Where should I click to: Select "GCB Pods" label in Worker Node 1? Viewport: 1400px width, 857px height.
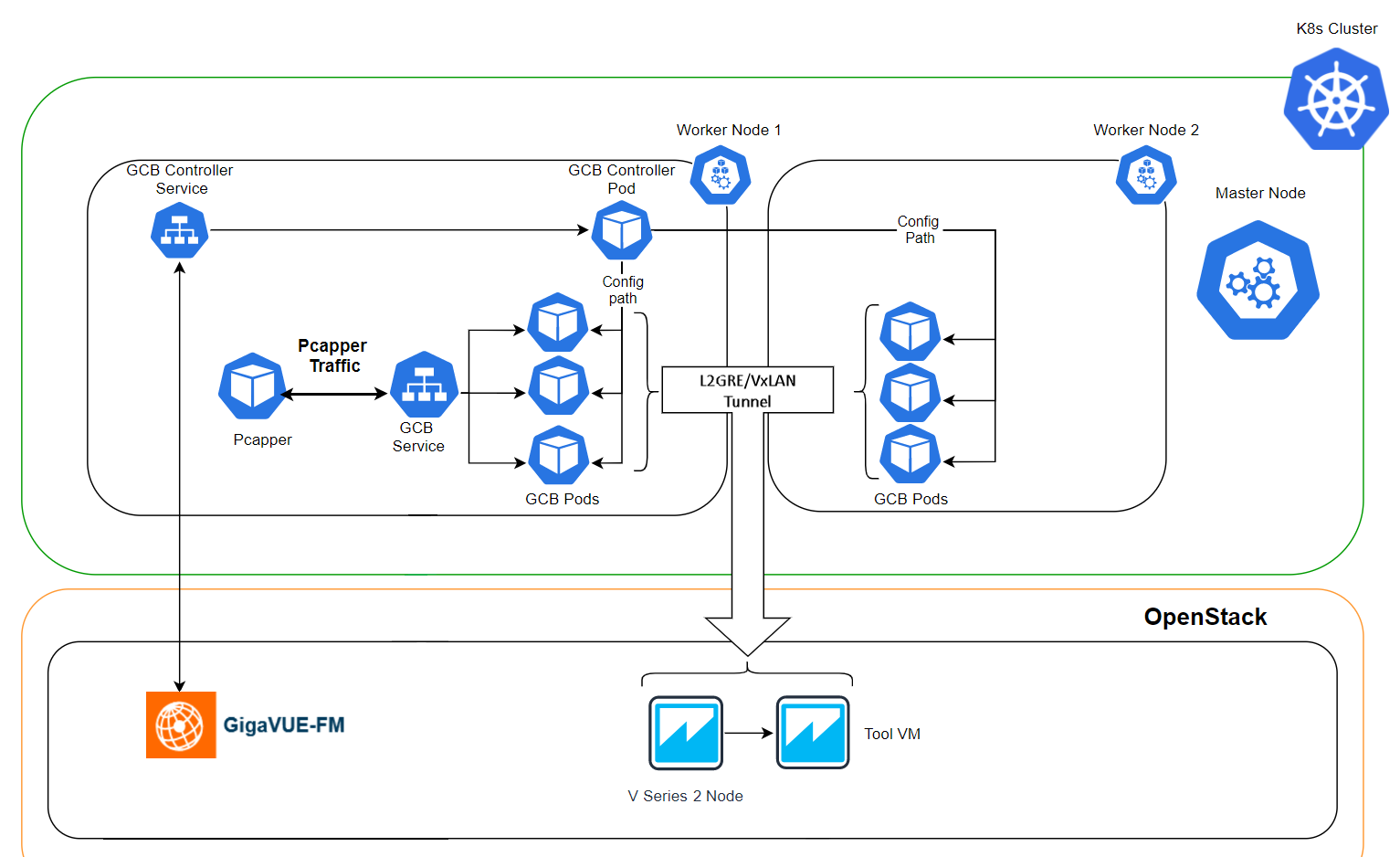pos(563,499)
